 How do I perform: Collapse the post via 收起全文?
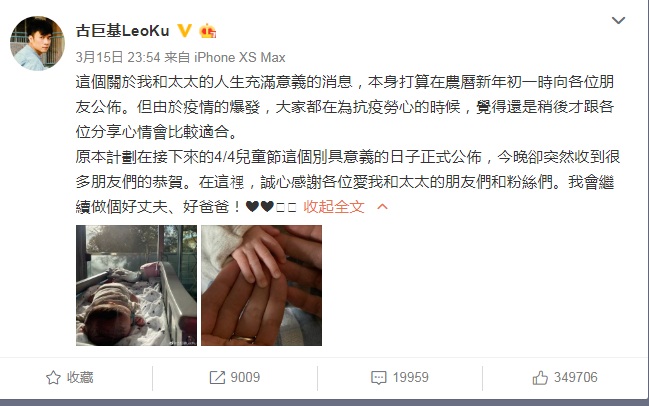(x=334, y=207)
